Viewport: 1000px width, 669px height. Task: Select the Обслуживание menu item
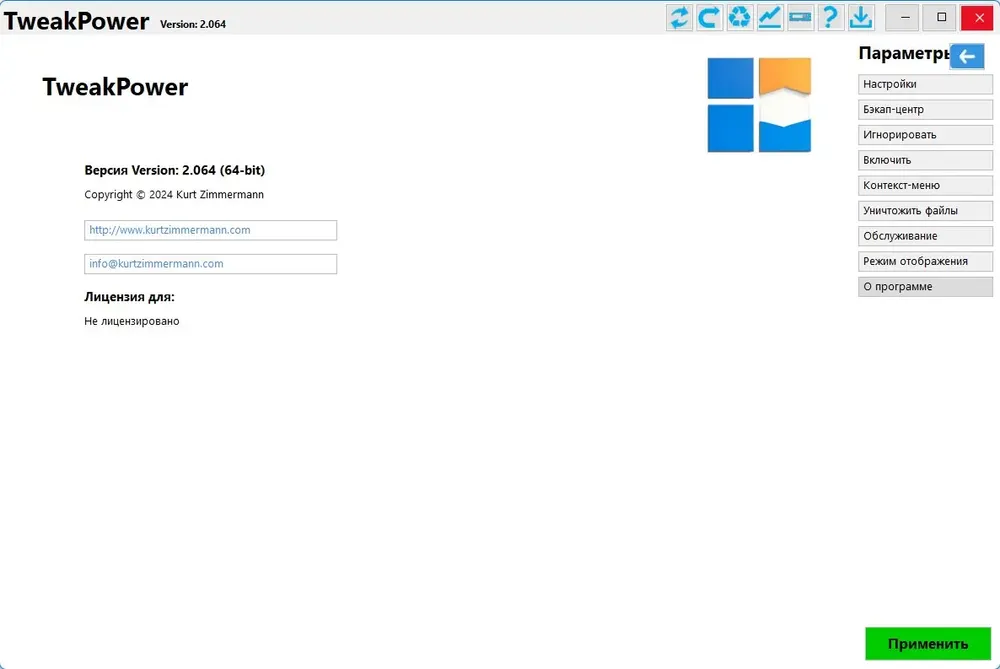tap(925, 236)
